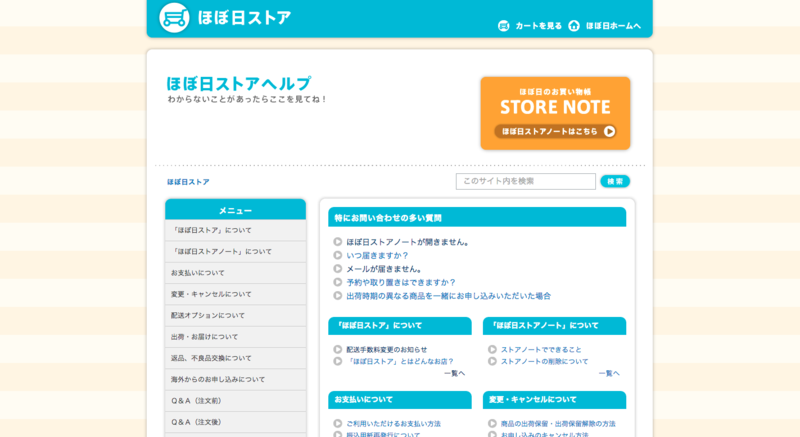Click 一覧へ under「ほぼ日ストアノート」について
800x437 pixels.
[609, 373]
